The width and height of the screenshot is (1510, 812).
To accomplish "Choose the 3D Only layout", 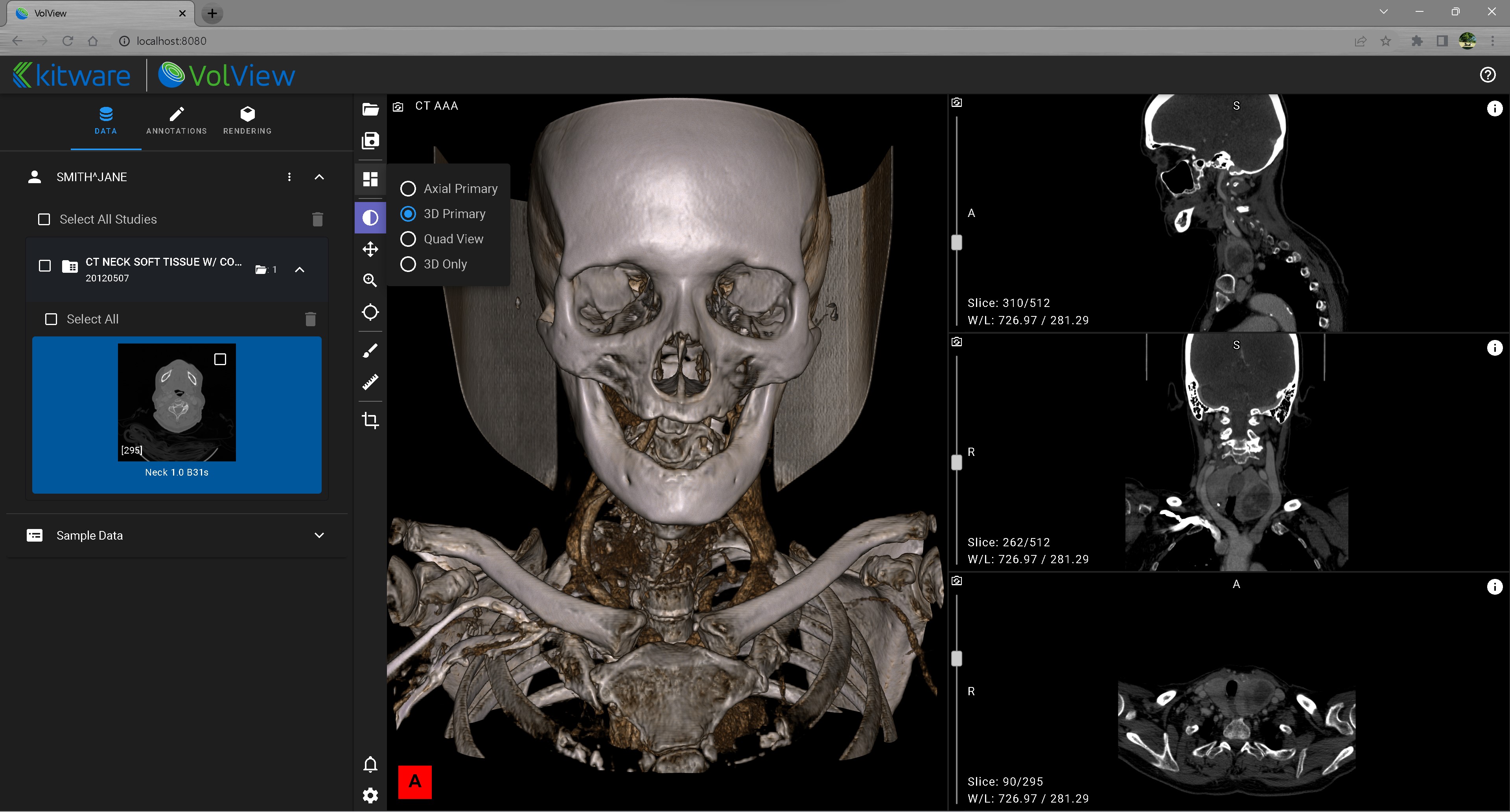I will [x=434, y=264].
